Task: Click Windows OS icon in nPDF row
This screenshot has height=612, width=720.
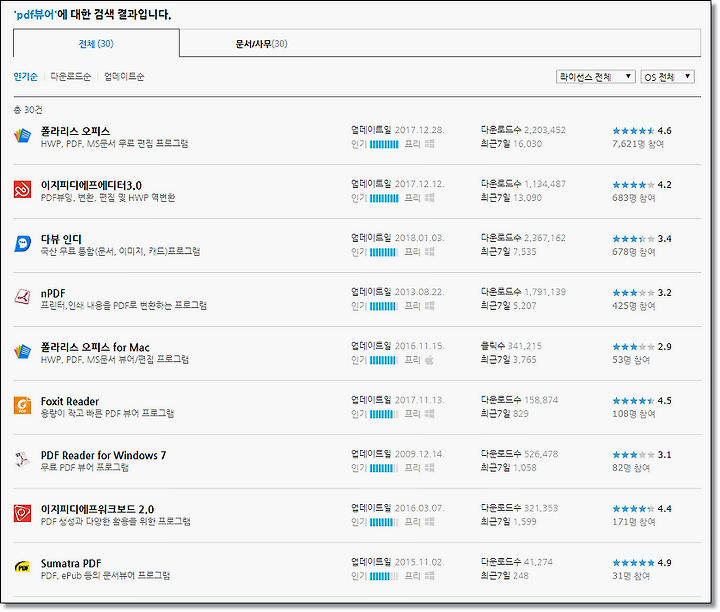Action: point(429,306)
